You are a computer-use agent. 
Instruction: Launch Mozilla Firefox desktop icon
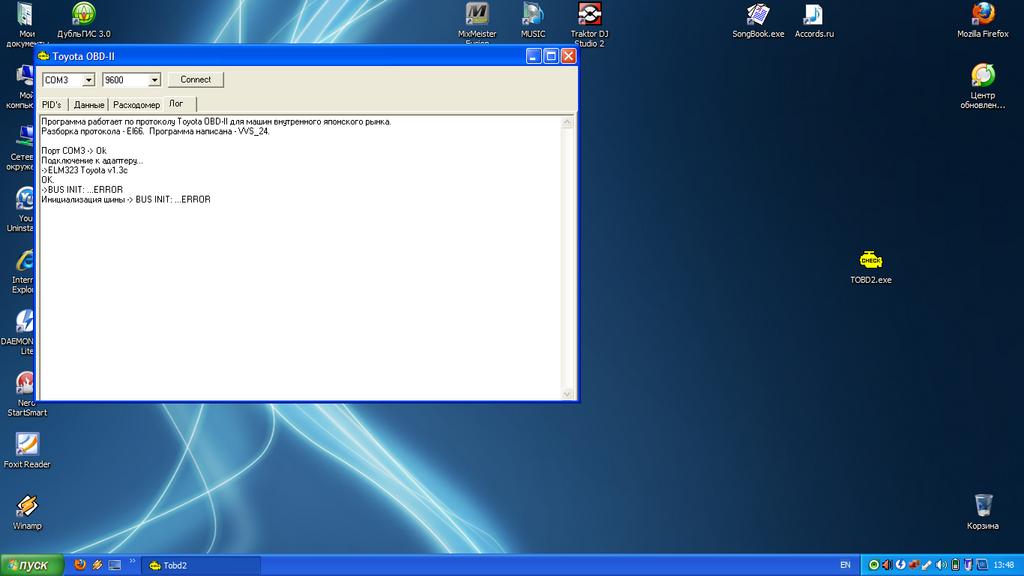[983, 14]
